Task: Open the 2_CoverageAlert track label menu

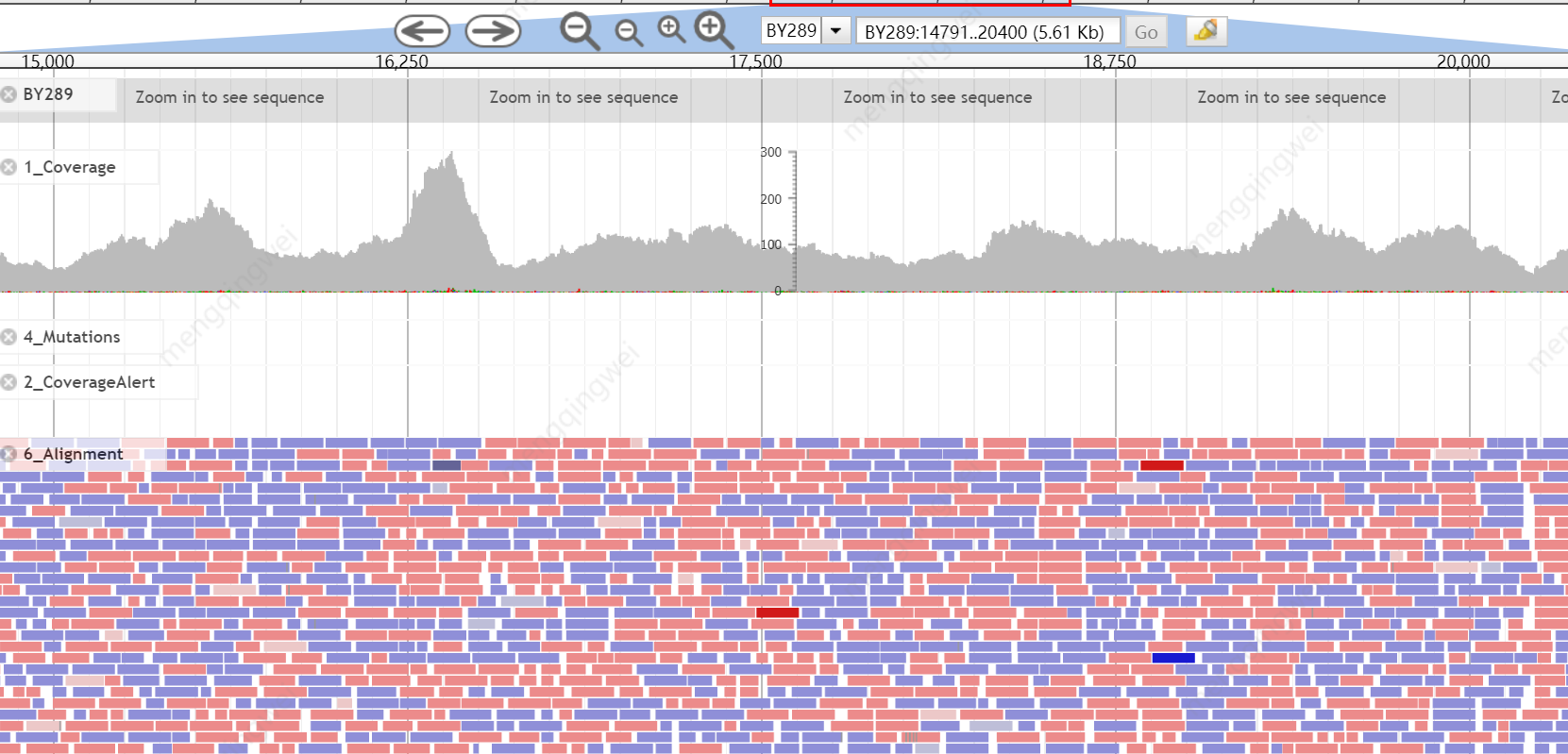Action: (x=90, y=382)
